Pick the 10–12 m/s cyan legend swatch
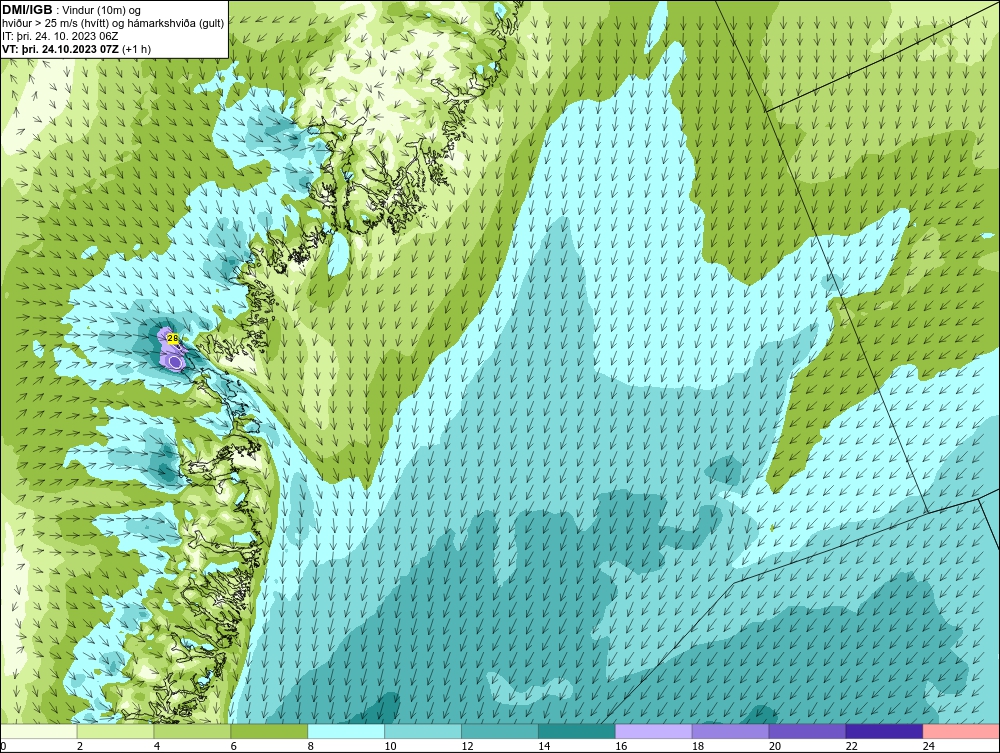Screen dimensions: 1000x753 [x=423, y=731]
